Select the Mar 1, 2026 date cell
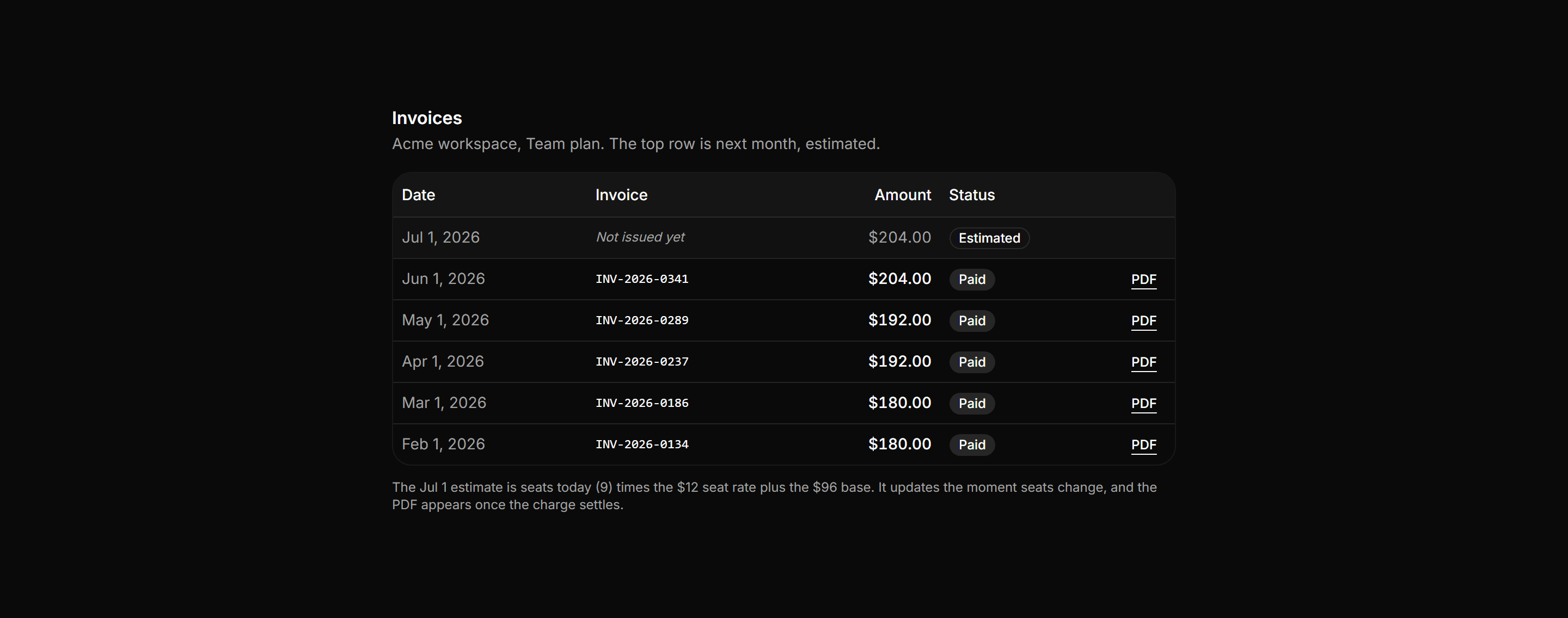 pos(444,403)
